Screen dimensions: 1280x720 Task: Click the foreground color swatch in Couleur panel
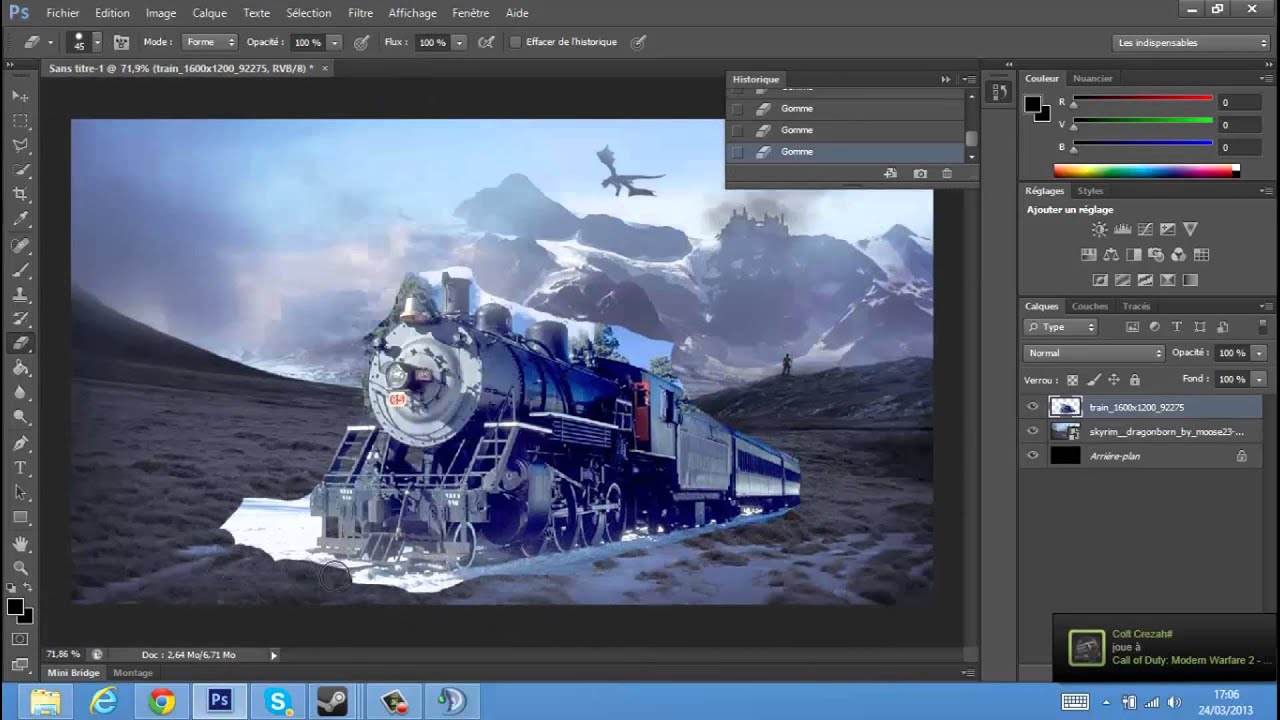point(1033,102)
